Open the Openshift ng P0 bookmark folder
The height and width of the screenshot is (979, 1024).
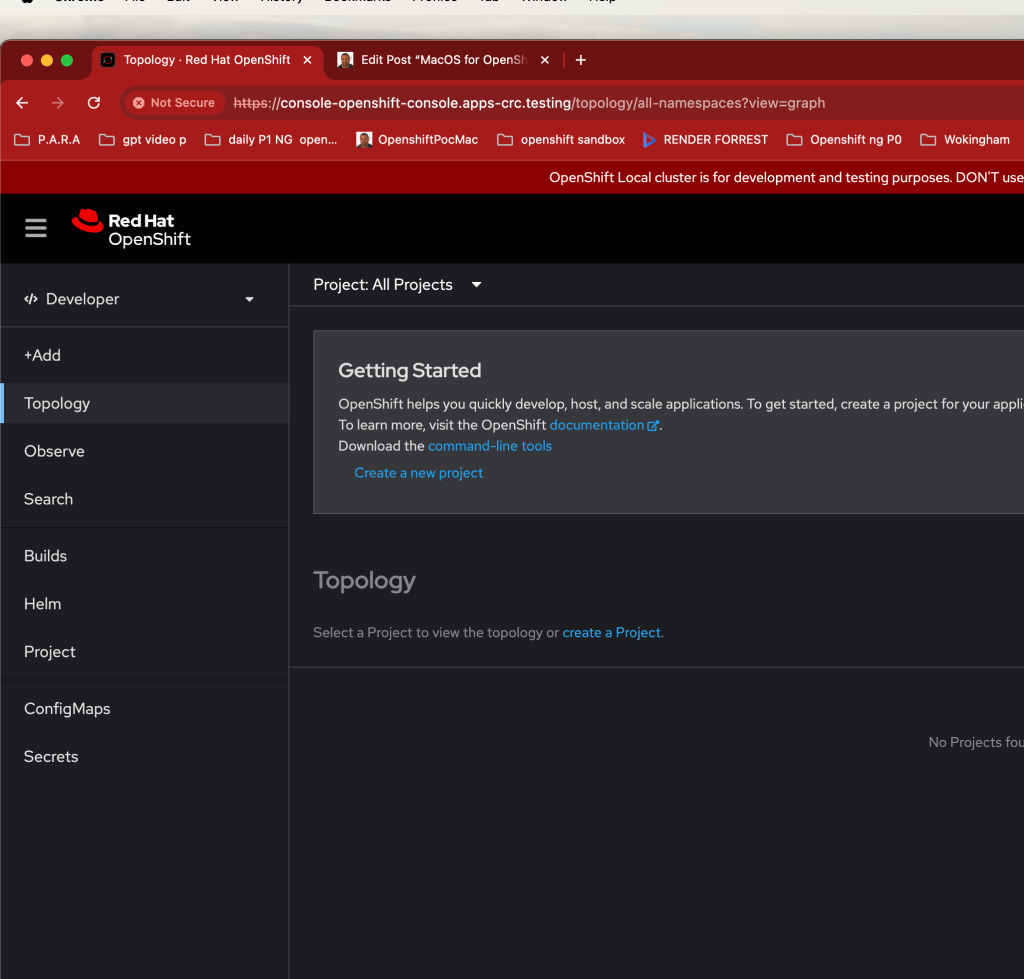[x=844, y=140]
